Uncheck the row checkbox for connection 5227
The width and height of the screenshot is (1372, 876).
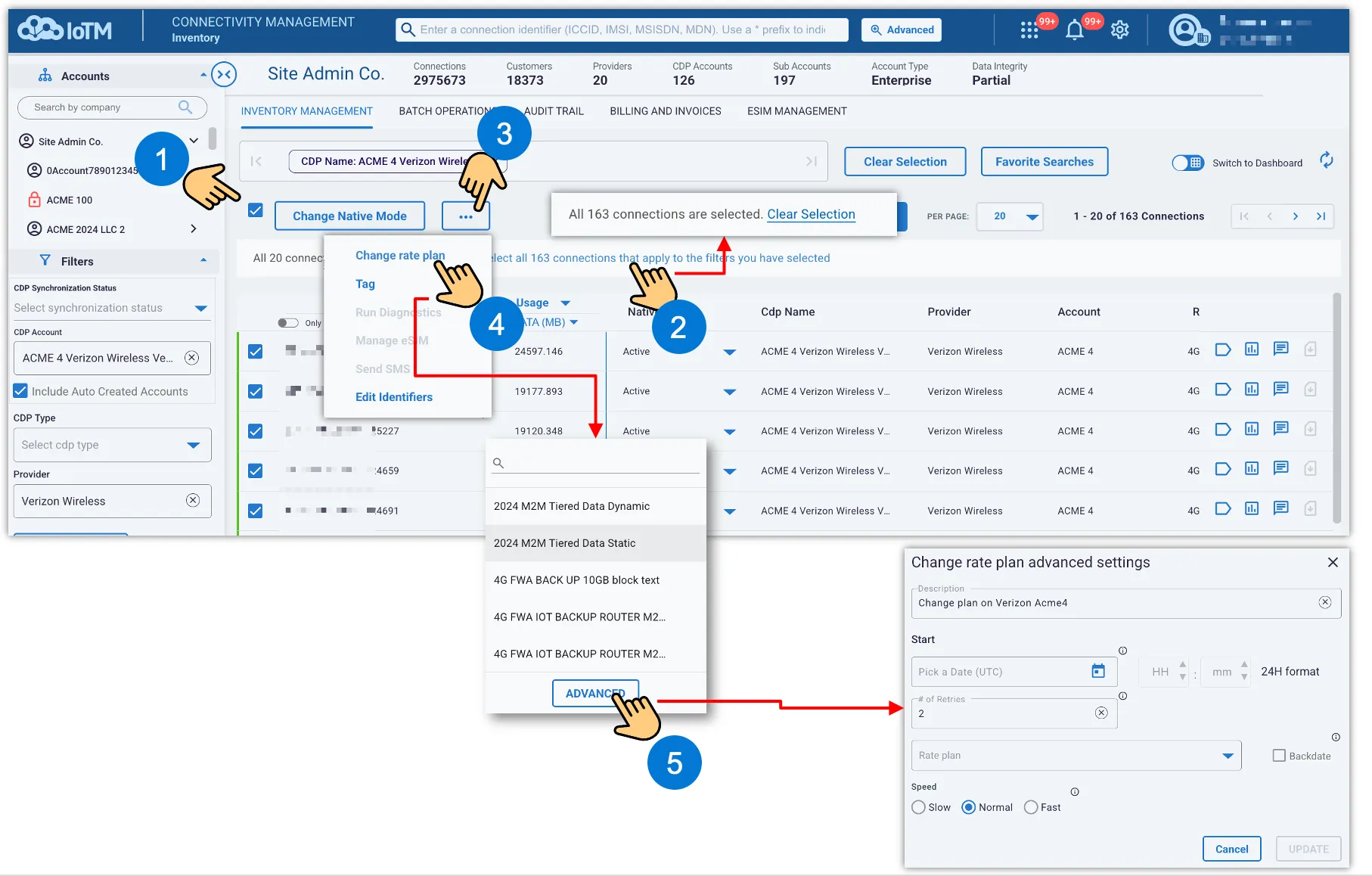click(x=256, y=431)
